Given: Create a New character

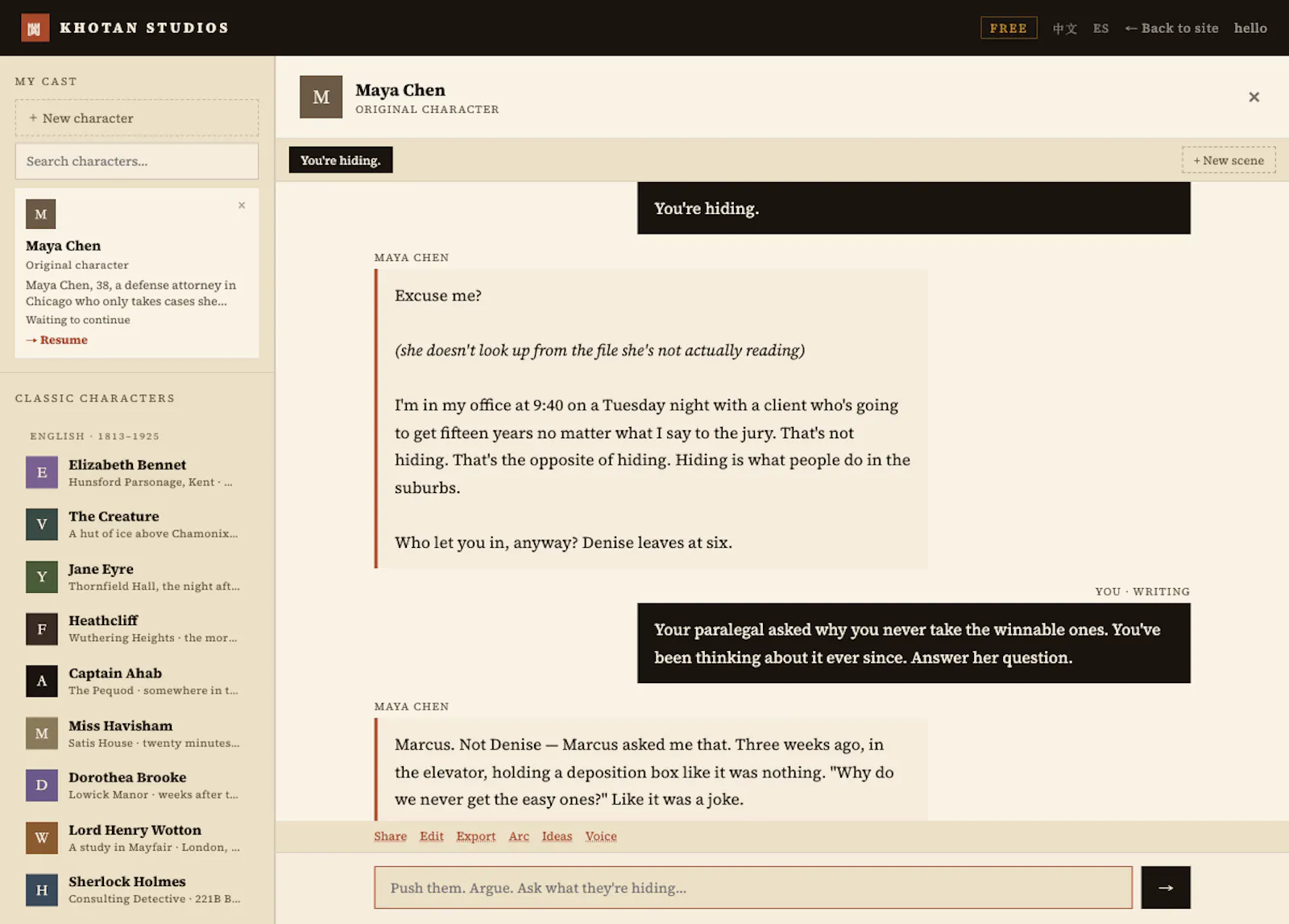Looking at the screenshot, I should (x=137, y=118).
